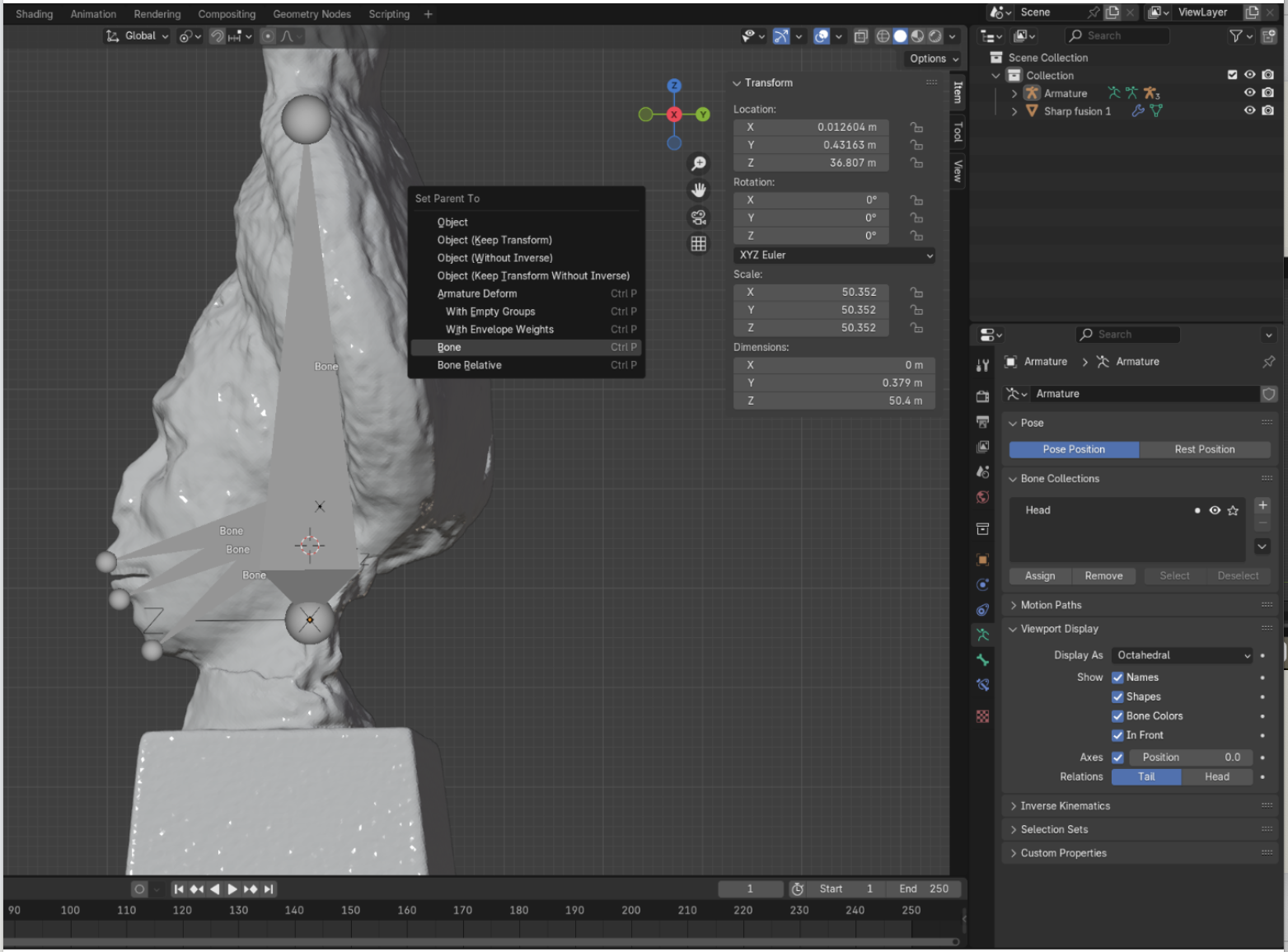Click the zoom magnifier viewport icon
Viewport: 1288px width, 952px height.
(698, 163)
